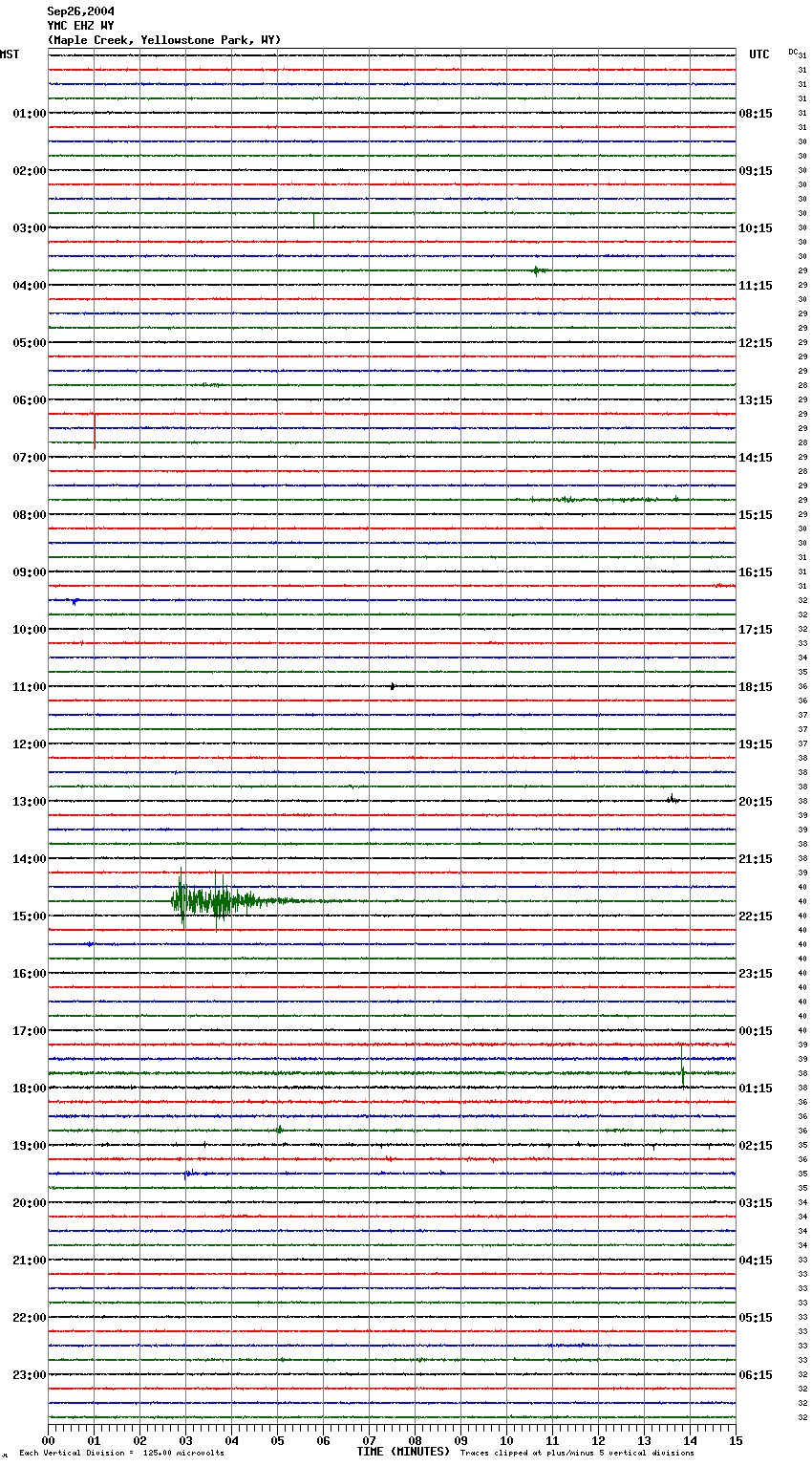Click the 16:15 UTC time label
812x1466 pixels.
coord(756,572)
